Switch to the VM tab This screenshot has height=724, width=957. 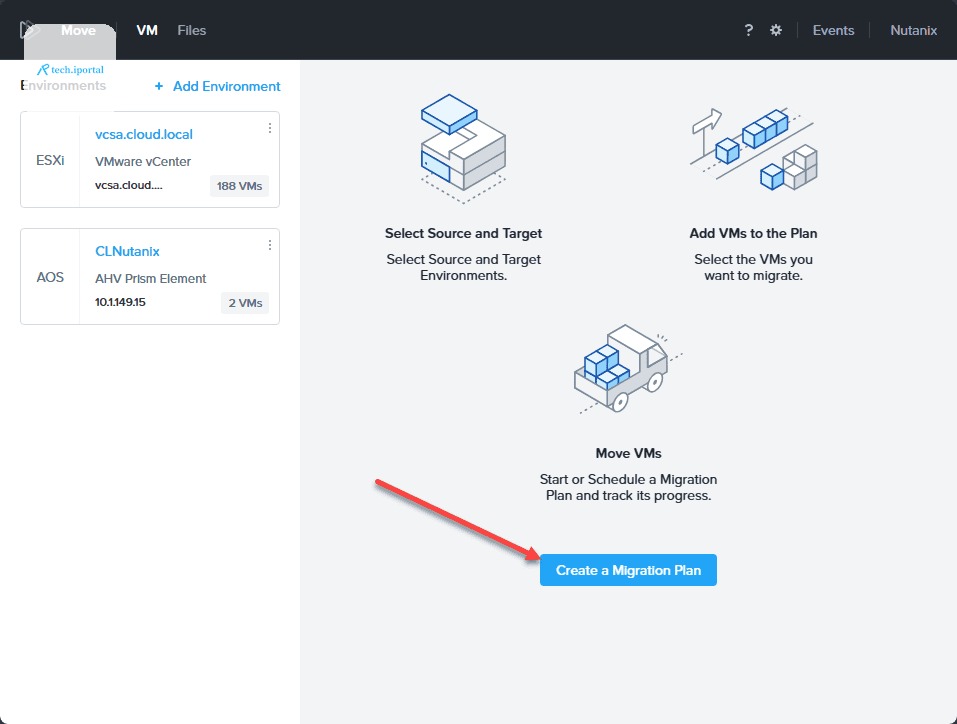pos(147,30)
